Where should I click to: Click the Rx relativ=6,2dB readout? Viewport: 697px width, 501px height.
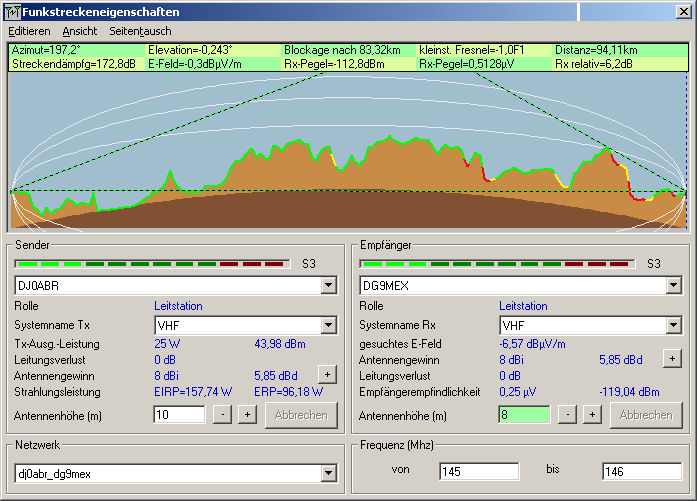pos(593,64)
